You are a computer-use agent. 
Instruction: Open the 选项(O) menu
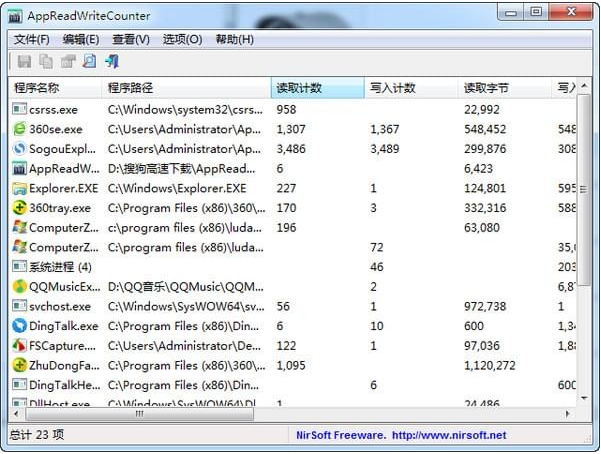click(x=182, y=39)
